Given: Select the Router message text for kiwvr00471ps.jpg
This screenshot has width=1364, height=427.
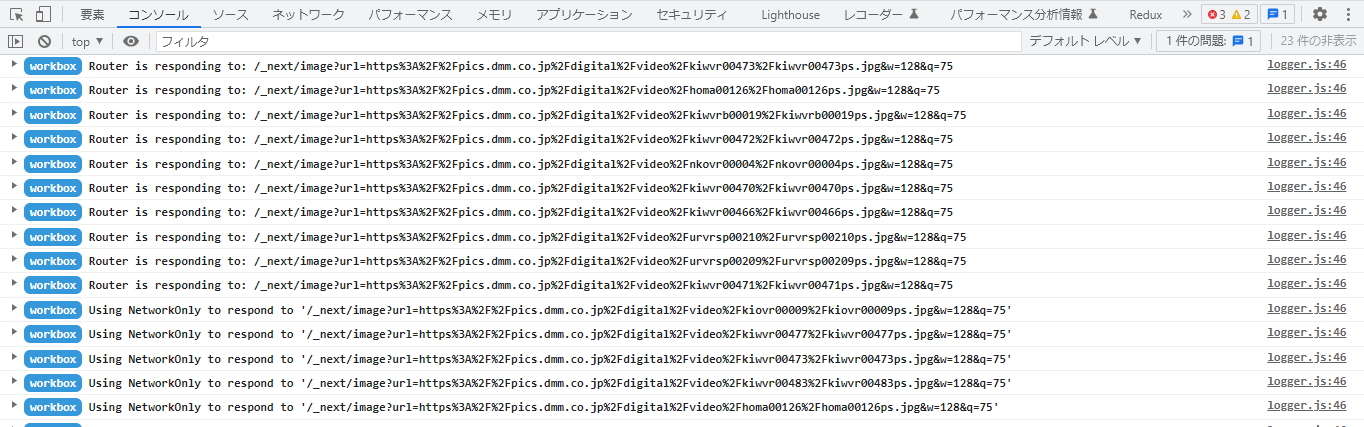Looking at the screenshot, I should click(521, 285).
